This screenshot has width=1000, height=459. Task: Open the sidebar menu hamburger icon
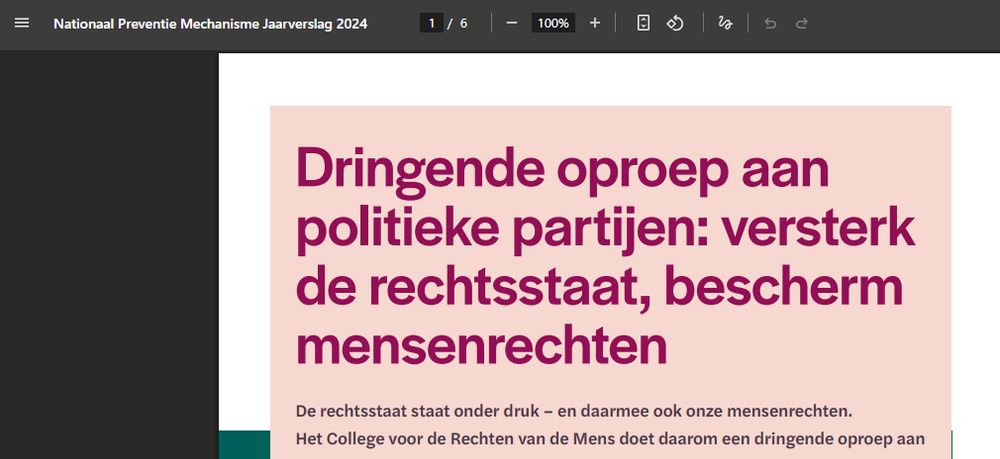pos(22,24)
